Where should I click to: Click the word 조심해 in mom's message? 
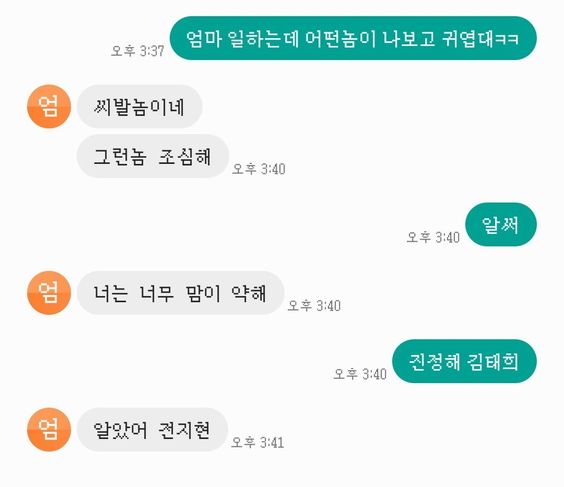(x=185, y=157)
